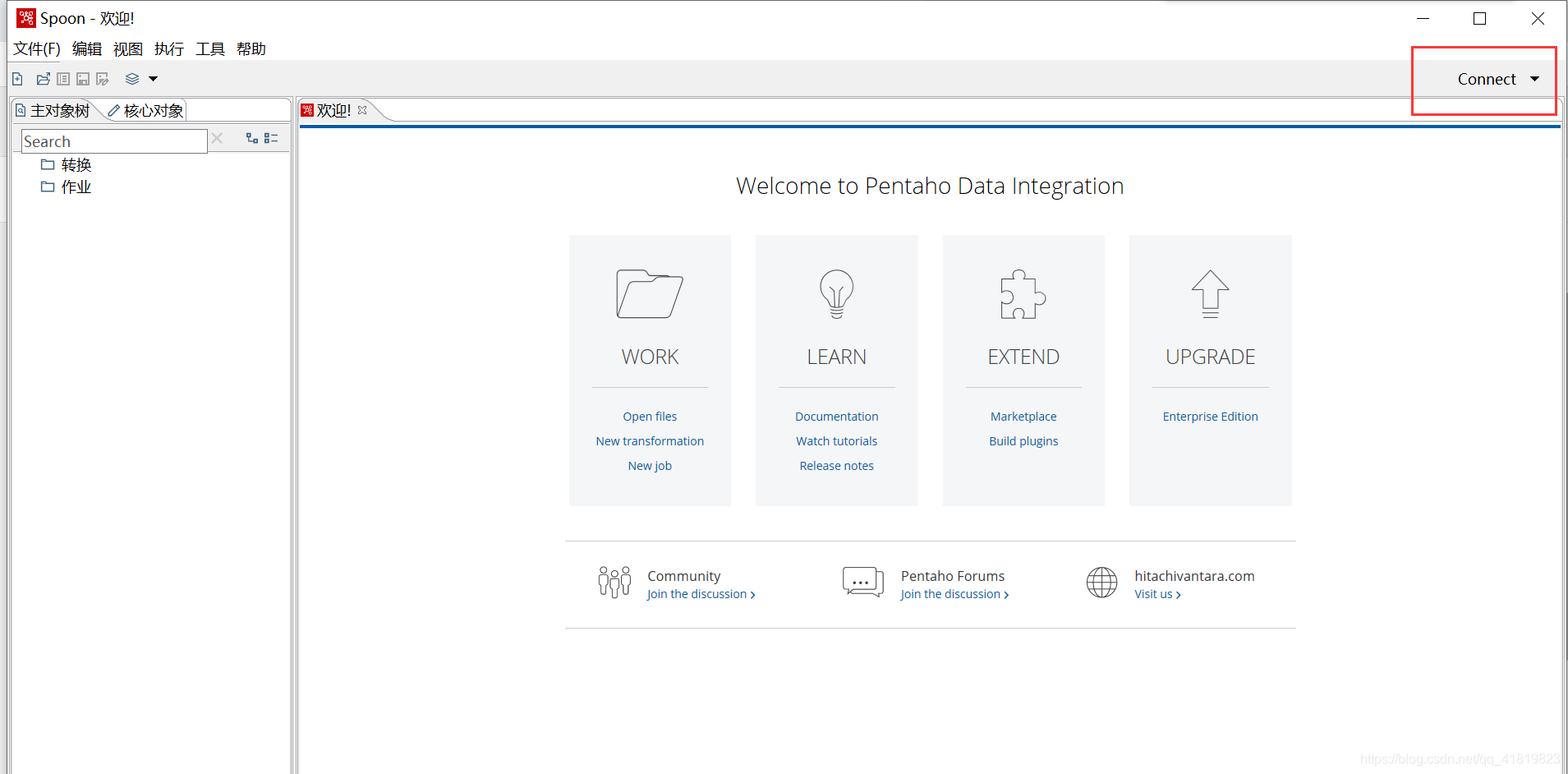Screen dimensions: 1568x774
Task: Click the EXTEND heading text
Action: pos(1023,357)
